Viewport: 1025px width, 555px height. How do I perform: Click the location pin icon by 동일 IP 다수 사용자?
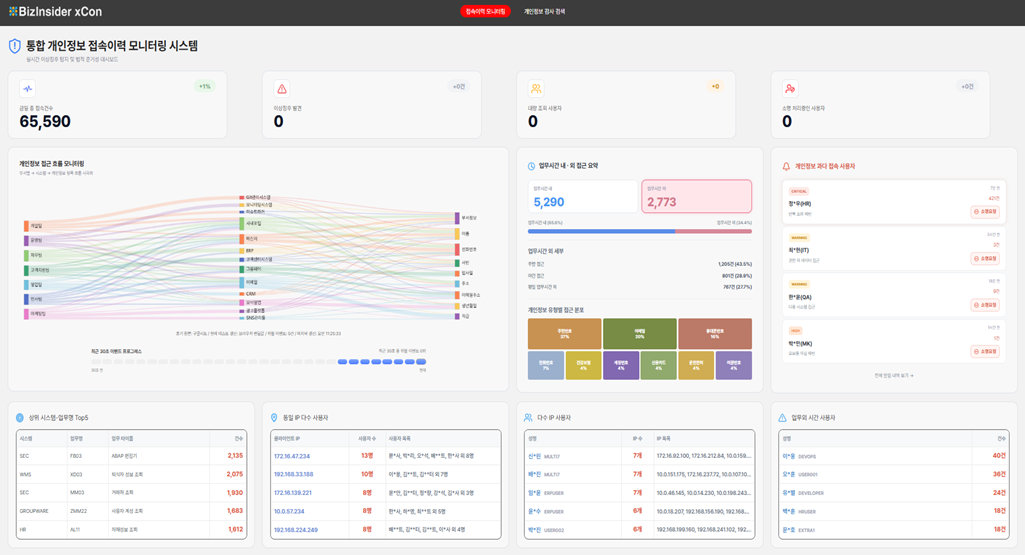274,418
